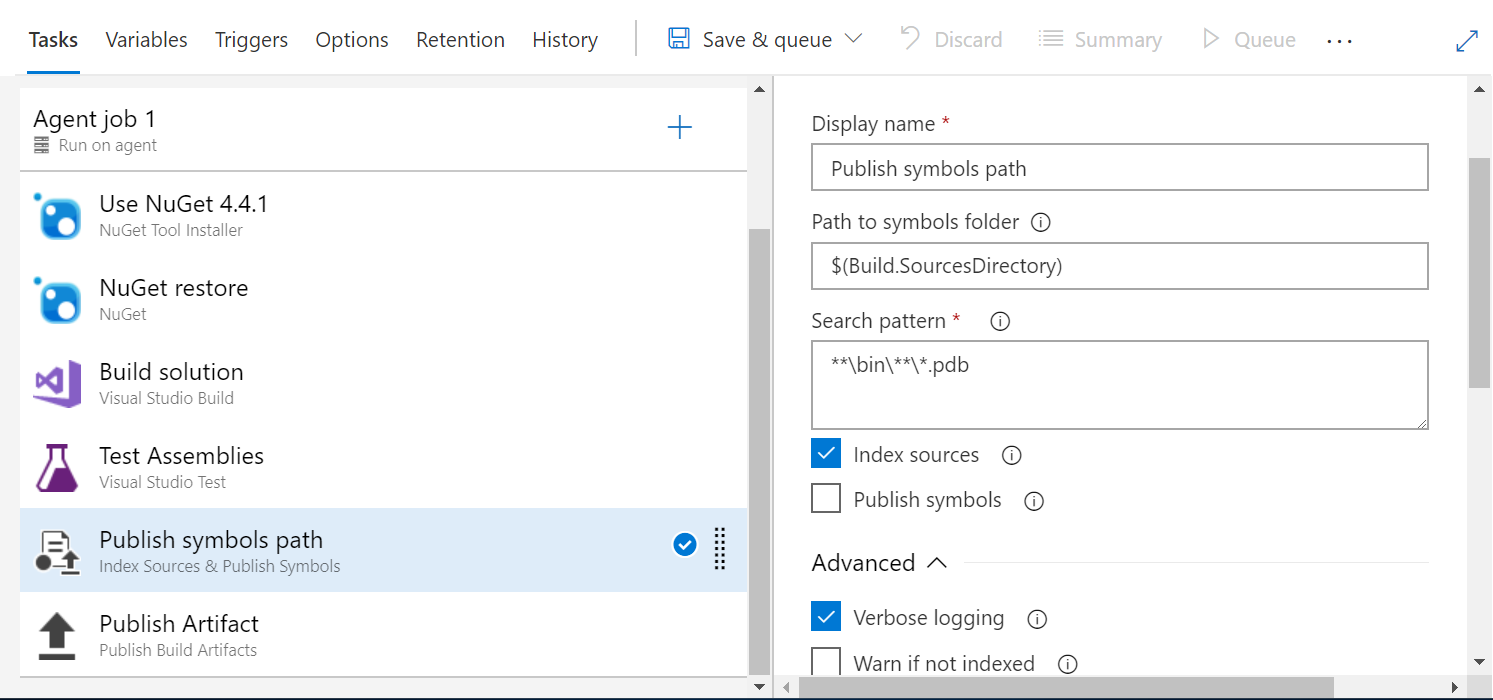Show info for Index sources
Image resolution: width=1493 pixels, height=700 pixels.
coord(1011,455)
